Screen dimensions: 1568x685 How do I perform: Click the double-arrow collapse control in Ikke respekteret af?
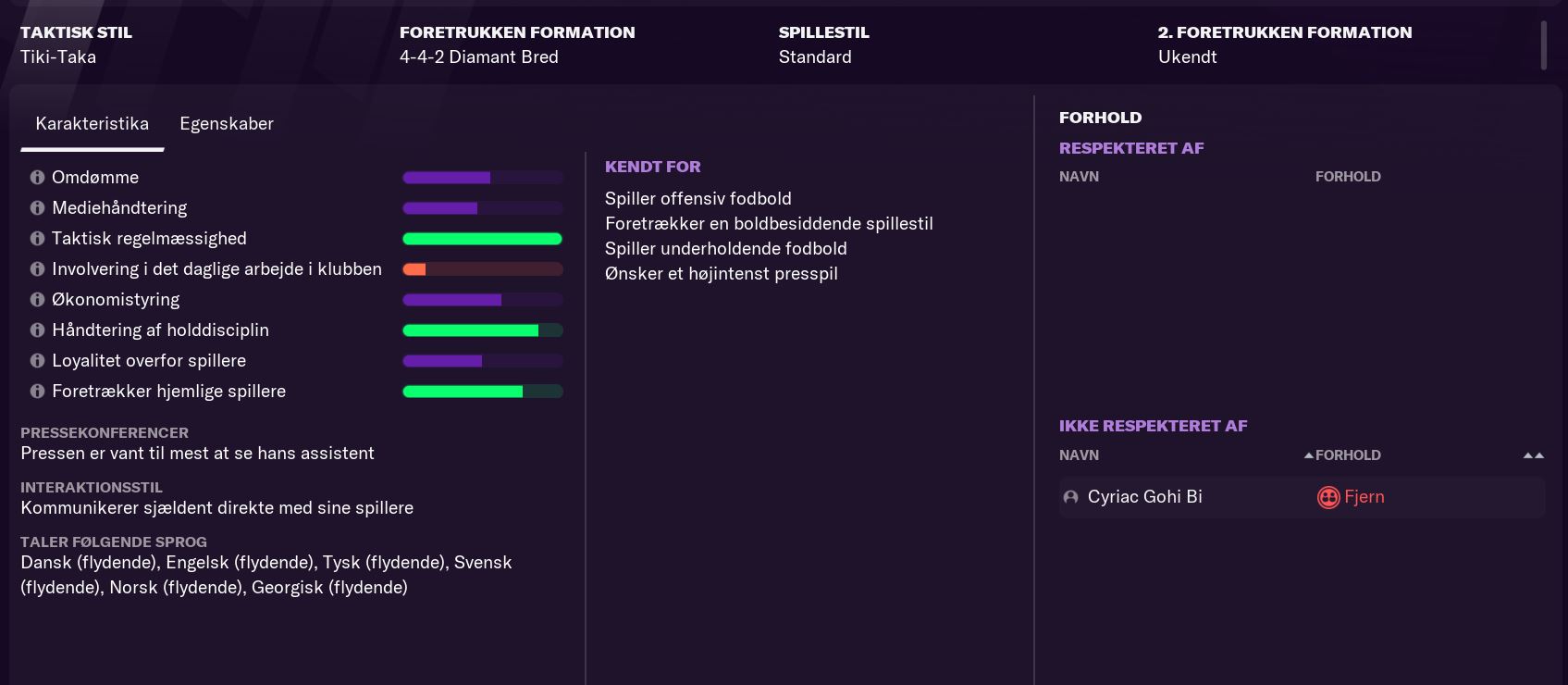point(1533,455)
